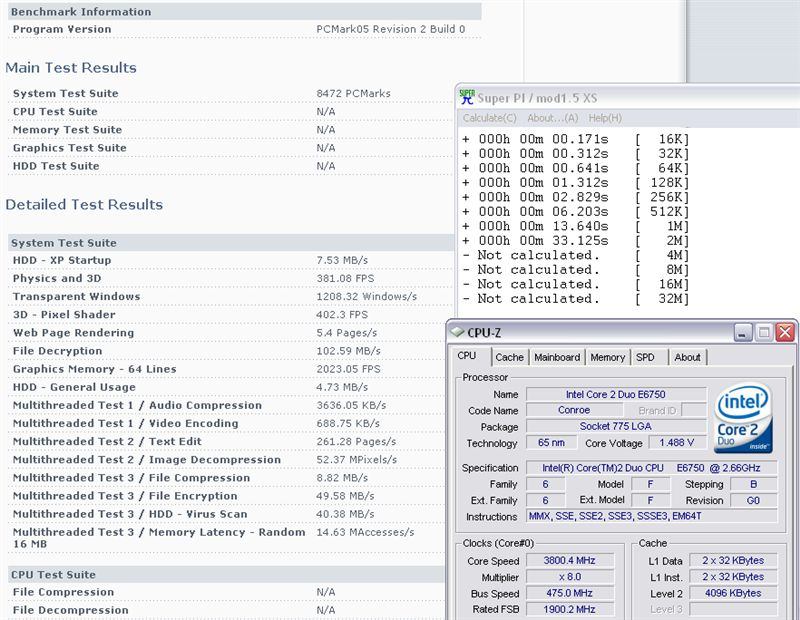Click the Bus Speed value 475.0 MHz
This screenshot has height=620, width=800.
click(569, 593)
